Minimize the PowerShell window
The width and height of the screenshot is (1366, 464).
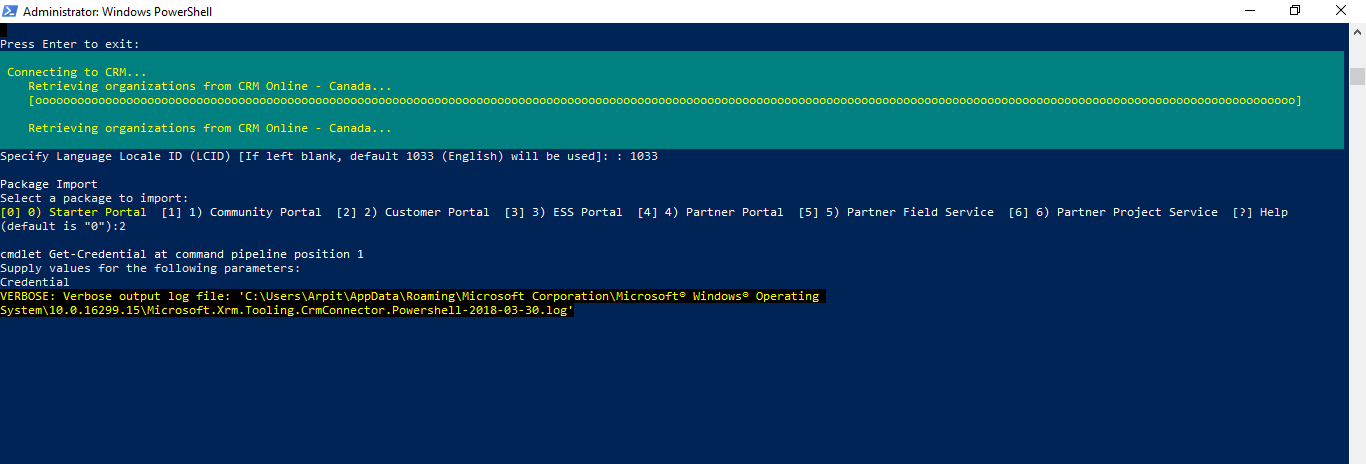1249,11
